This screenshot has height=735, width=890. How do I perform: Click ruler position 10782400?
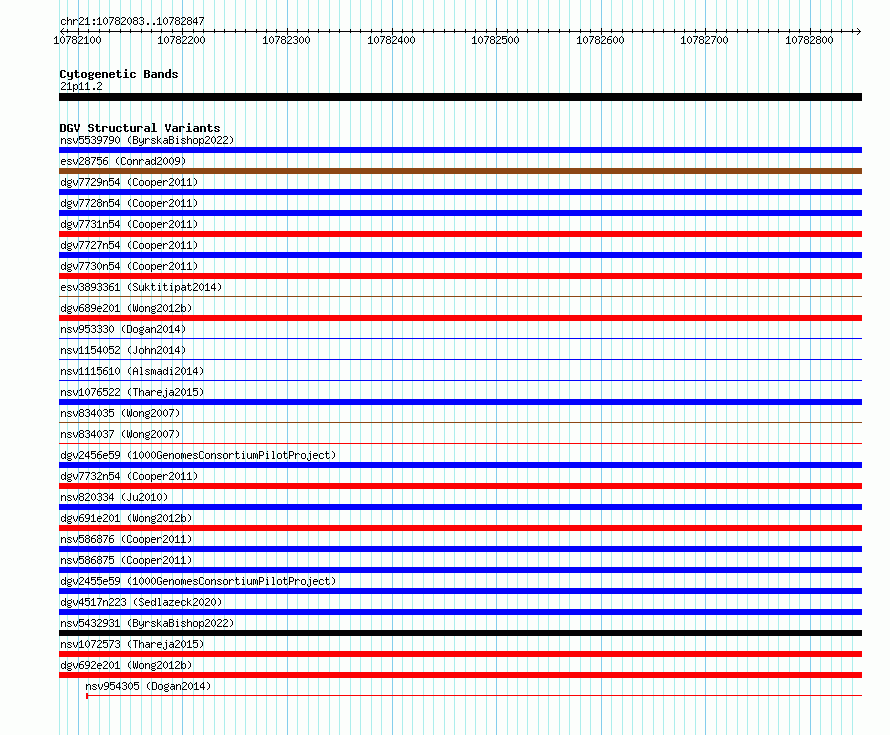click(391, 40)
